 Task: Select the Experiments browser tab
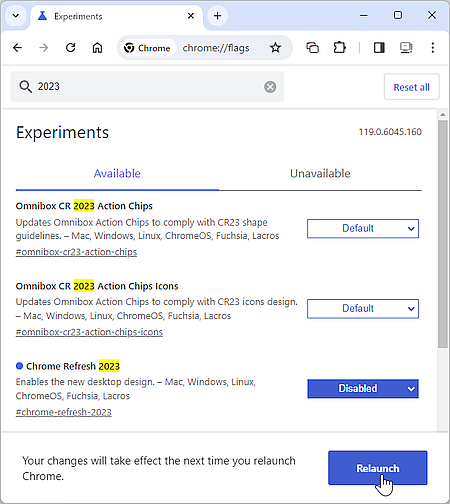point(117,16)
